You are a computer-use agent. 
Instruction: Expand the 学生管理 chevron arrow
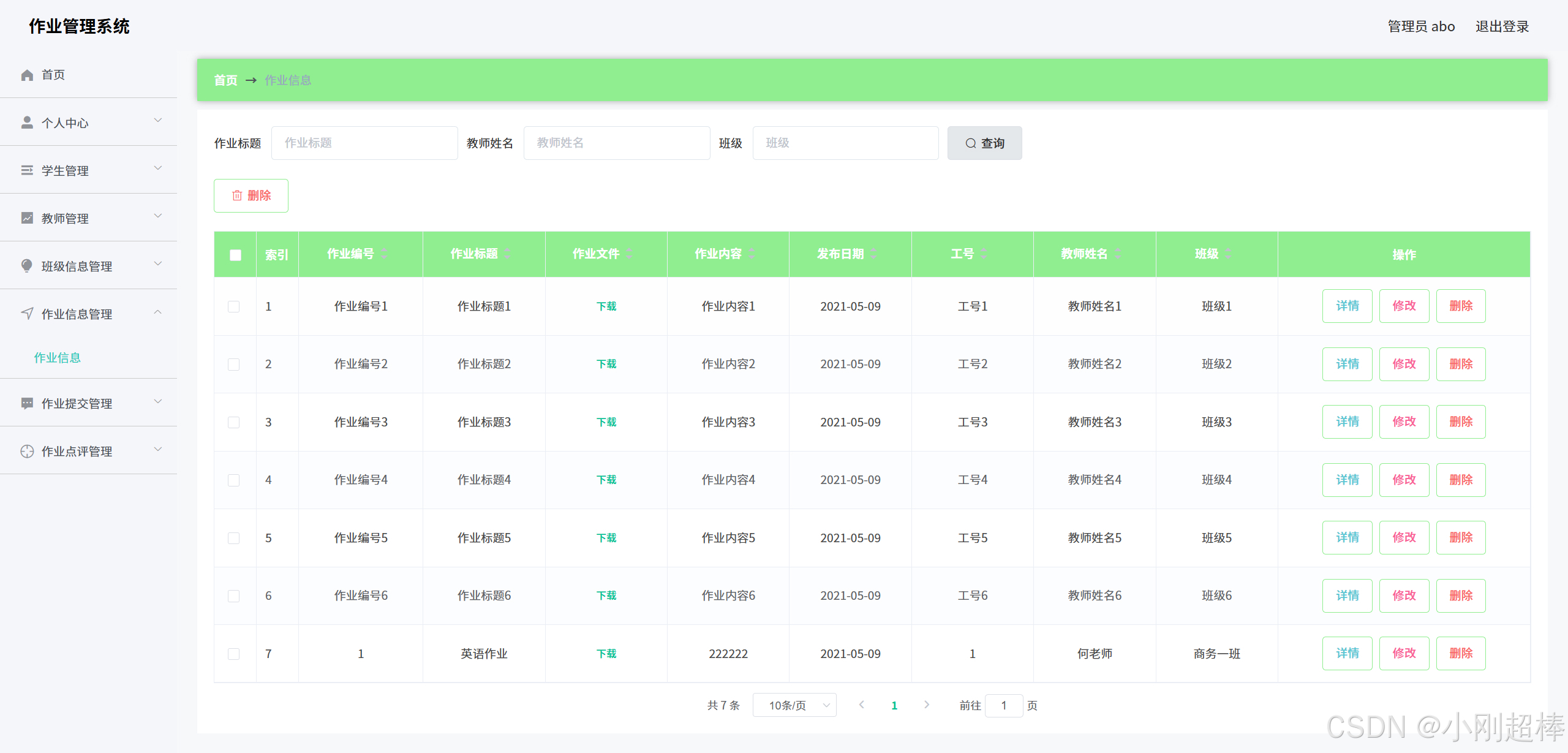tap(158, 168)
